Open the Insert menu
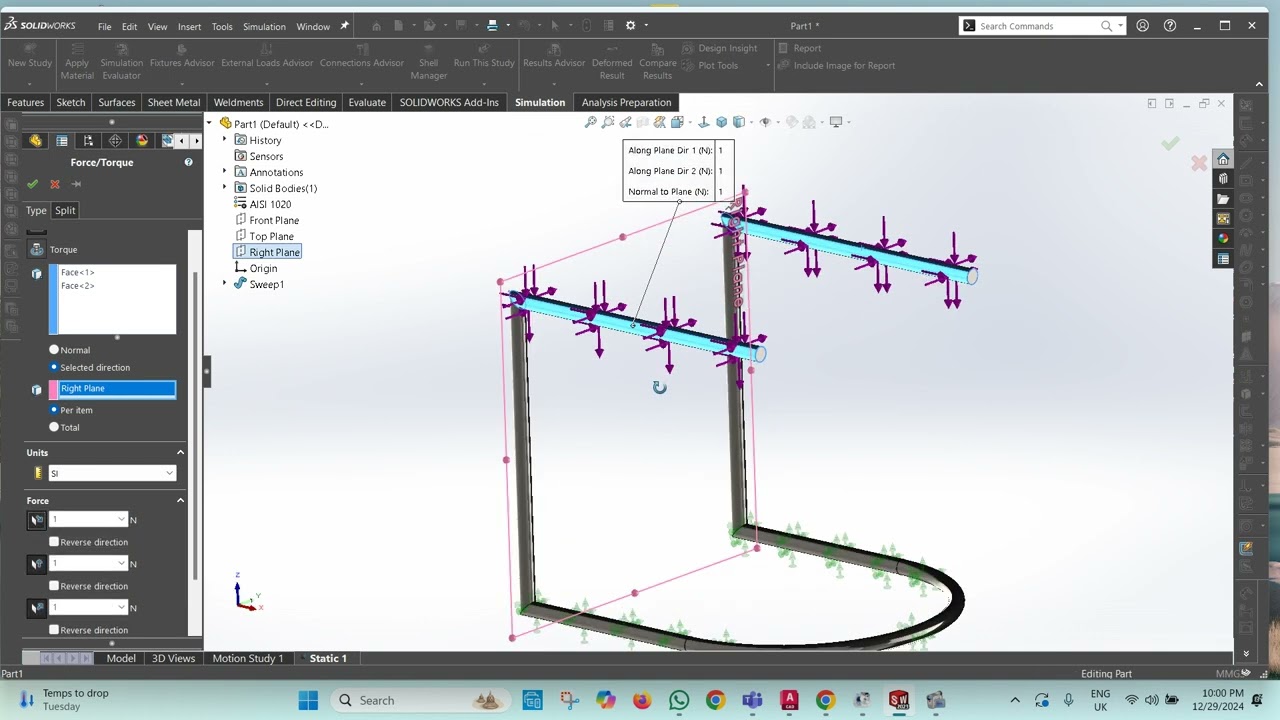1280x720 pixels. pos(189,27)
